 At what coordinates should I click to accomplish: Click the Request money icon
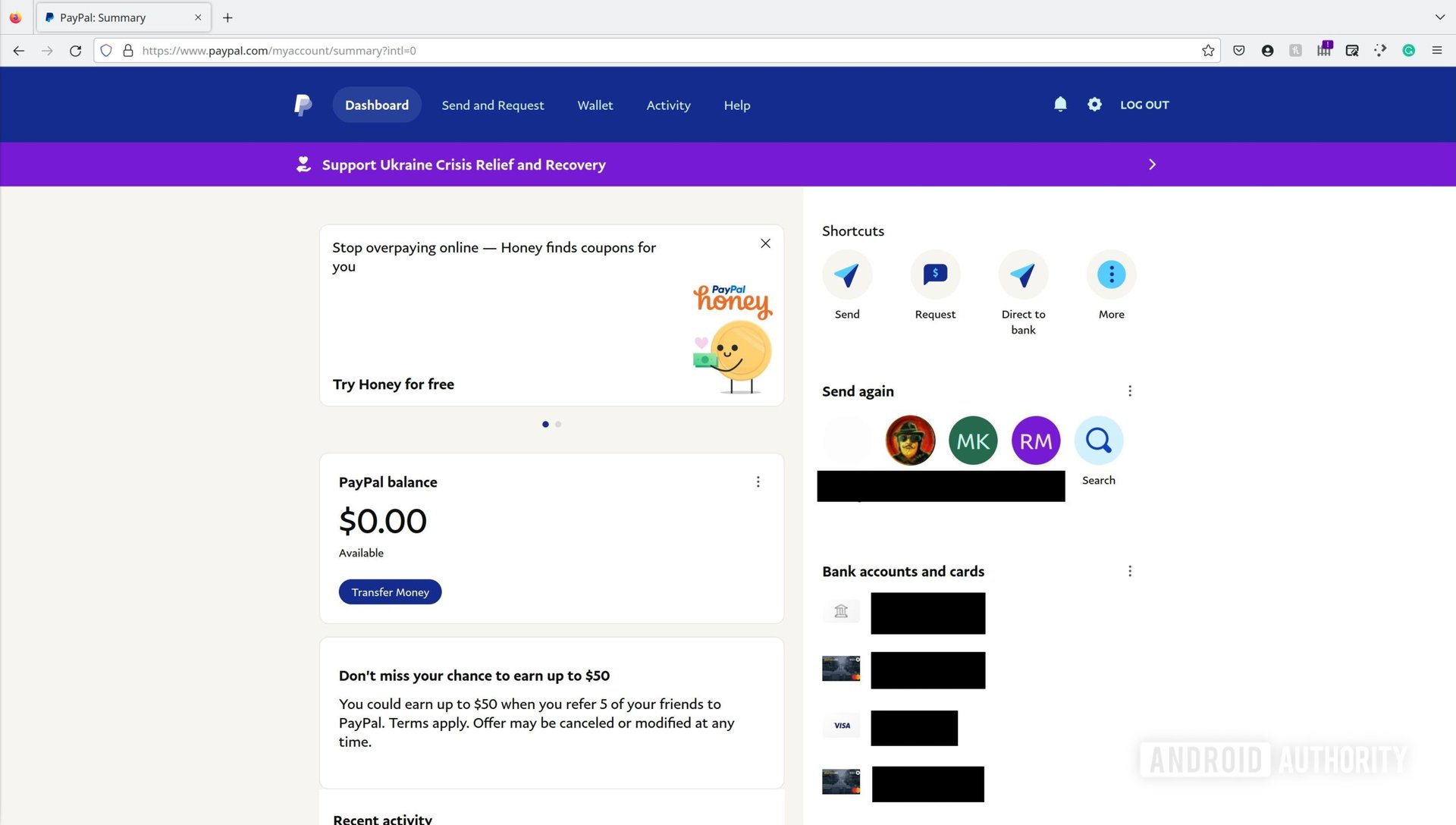[x=935, y=274]
